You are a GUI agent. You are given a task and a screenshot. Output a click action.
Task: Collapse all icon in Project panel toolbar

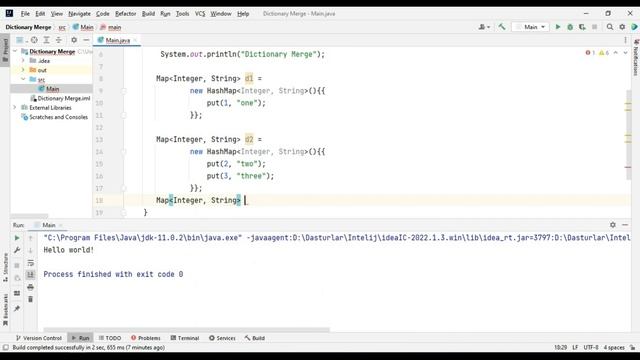pyautogui.click(x=59, y=40)
